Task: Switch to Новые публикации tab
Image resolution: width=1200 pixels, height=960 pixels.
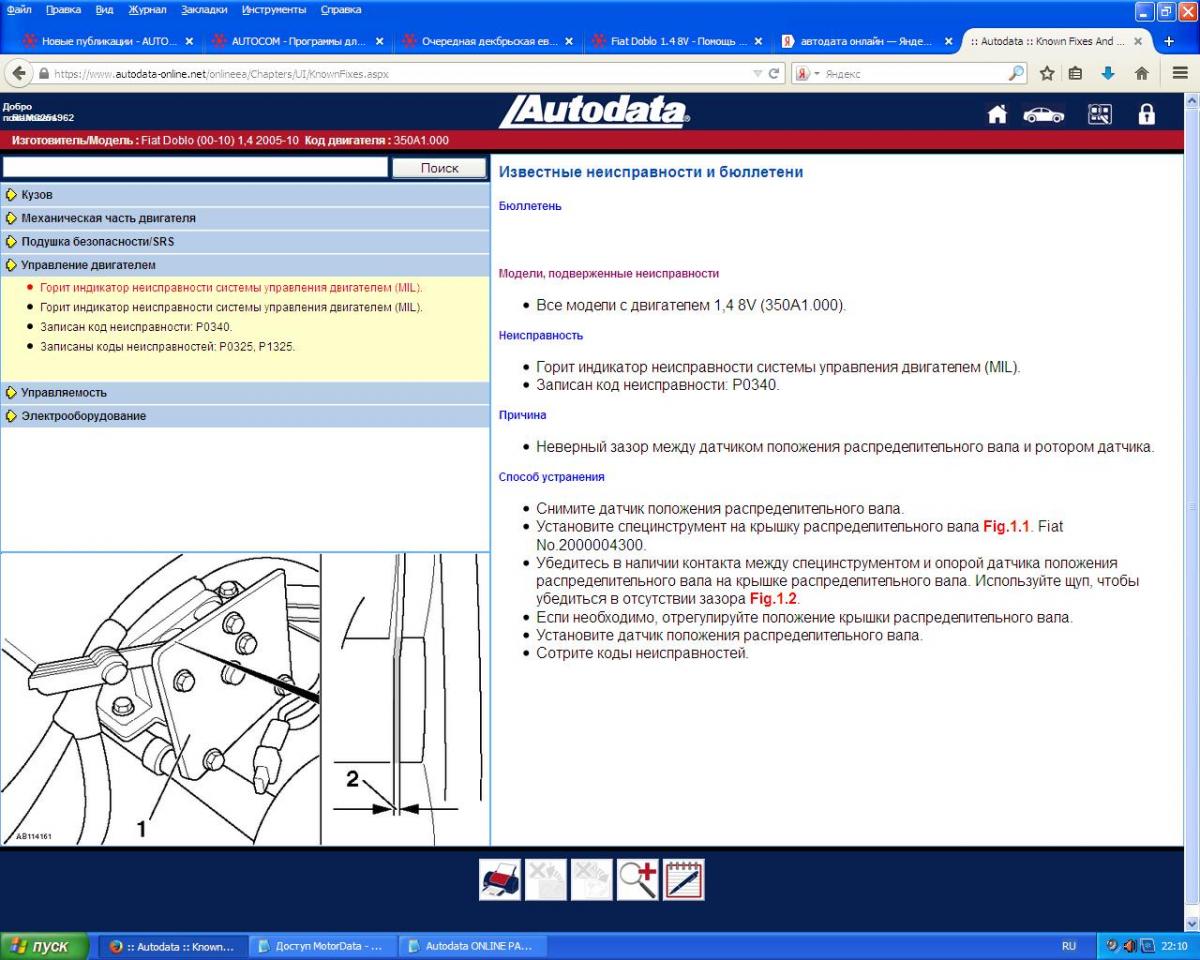Action: click(x=107, y=42)
